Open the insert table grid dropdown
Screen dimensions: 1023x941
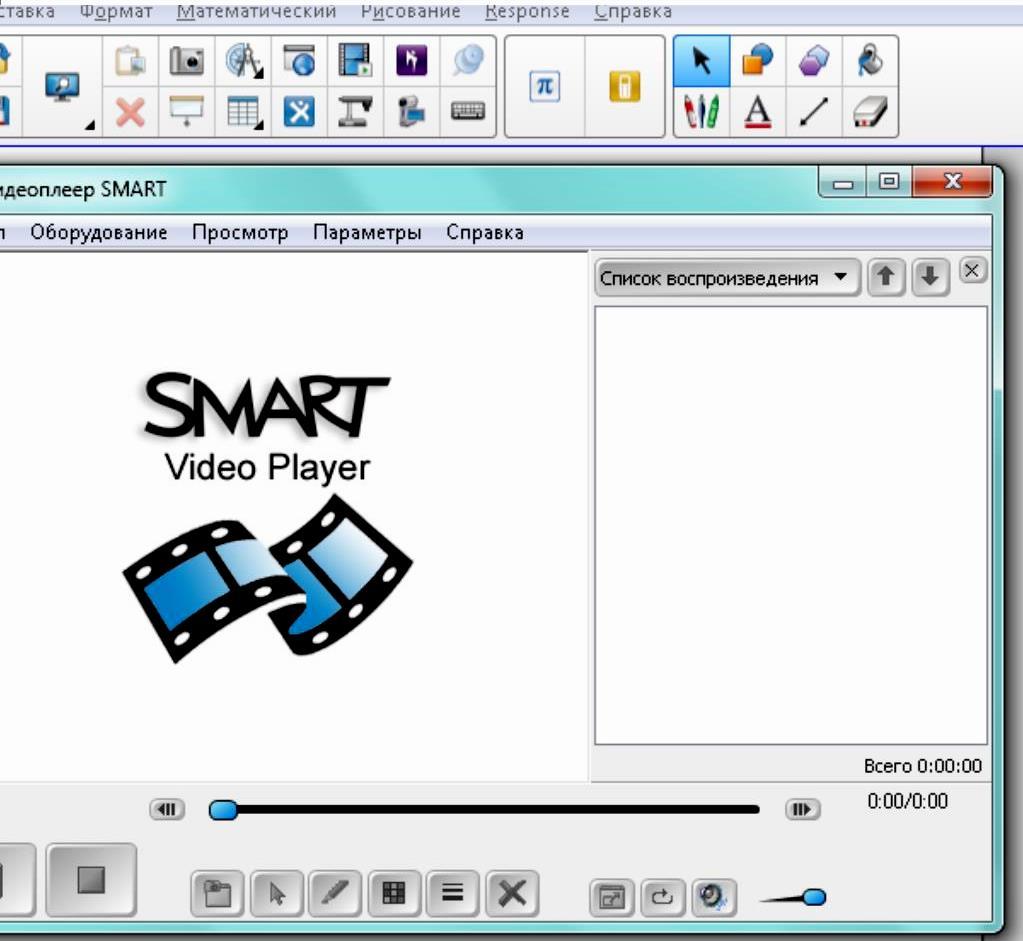pos(243,112)
